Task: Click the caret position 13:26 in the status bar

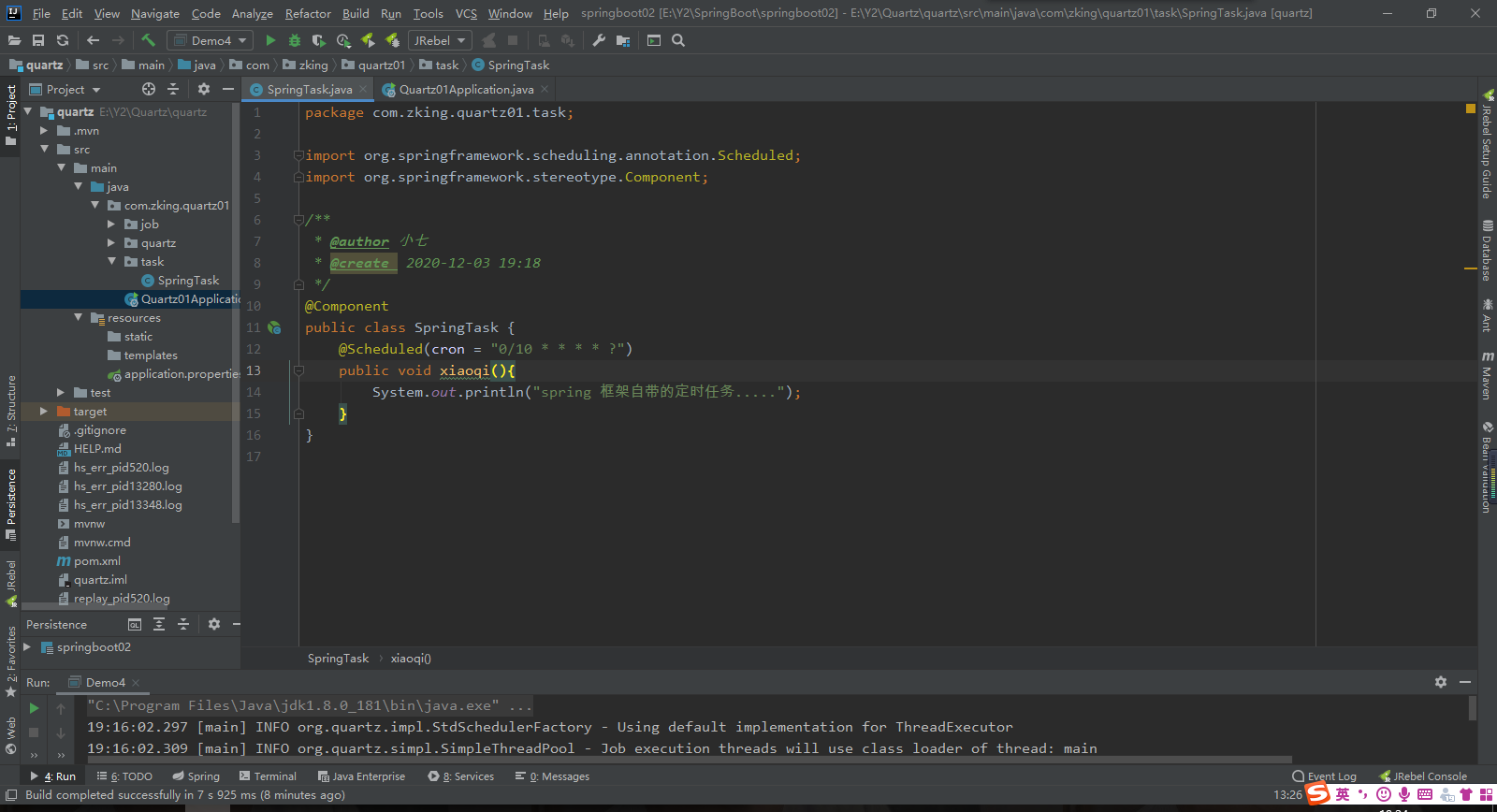Action: [1287, 795]
